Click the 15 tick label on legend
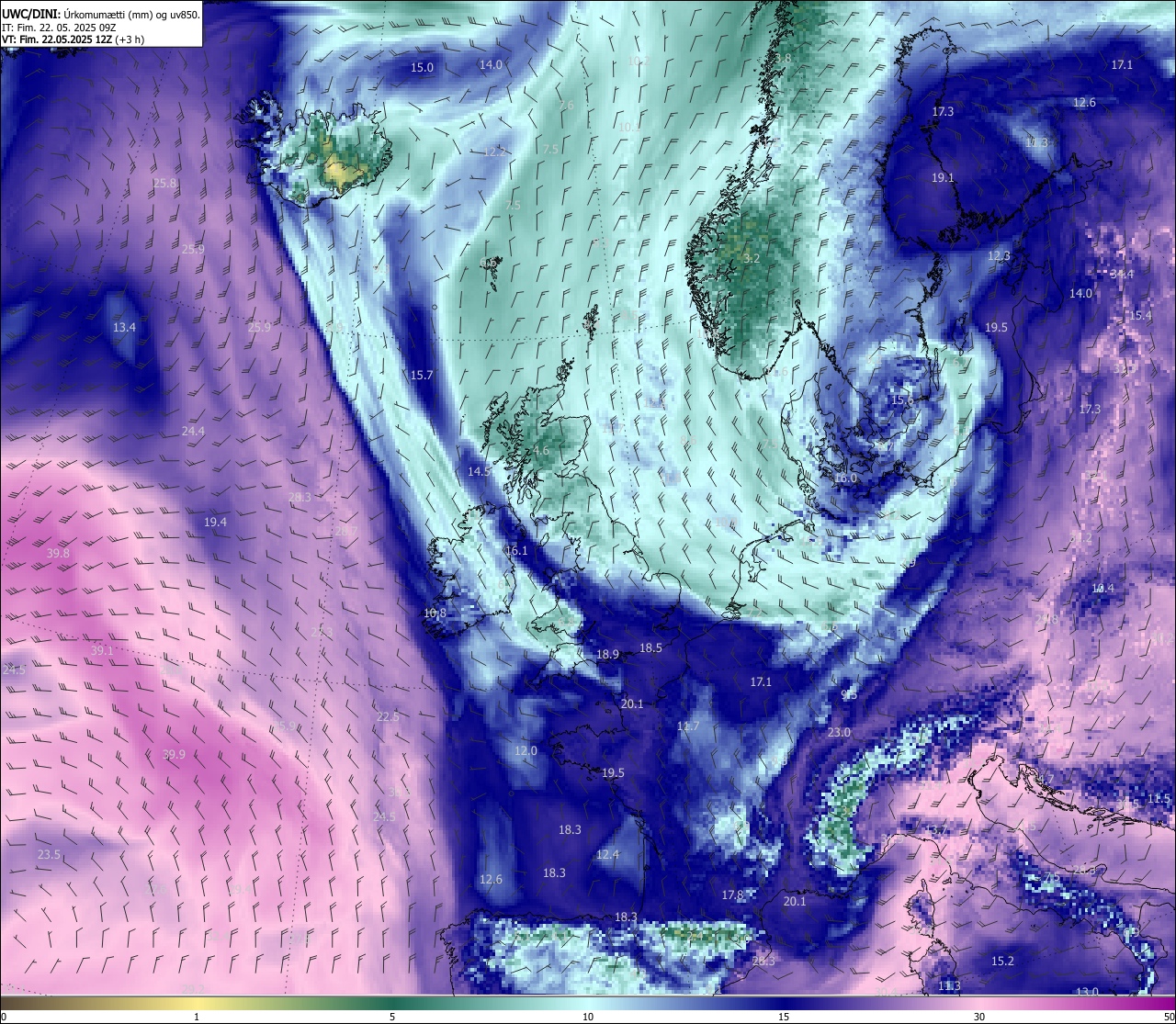Image resolution: width=1176 pixels, height=1024 pixels. (784, 1017)
